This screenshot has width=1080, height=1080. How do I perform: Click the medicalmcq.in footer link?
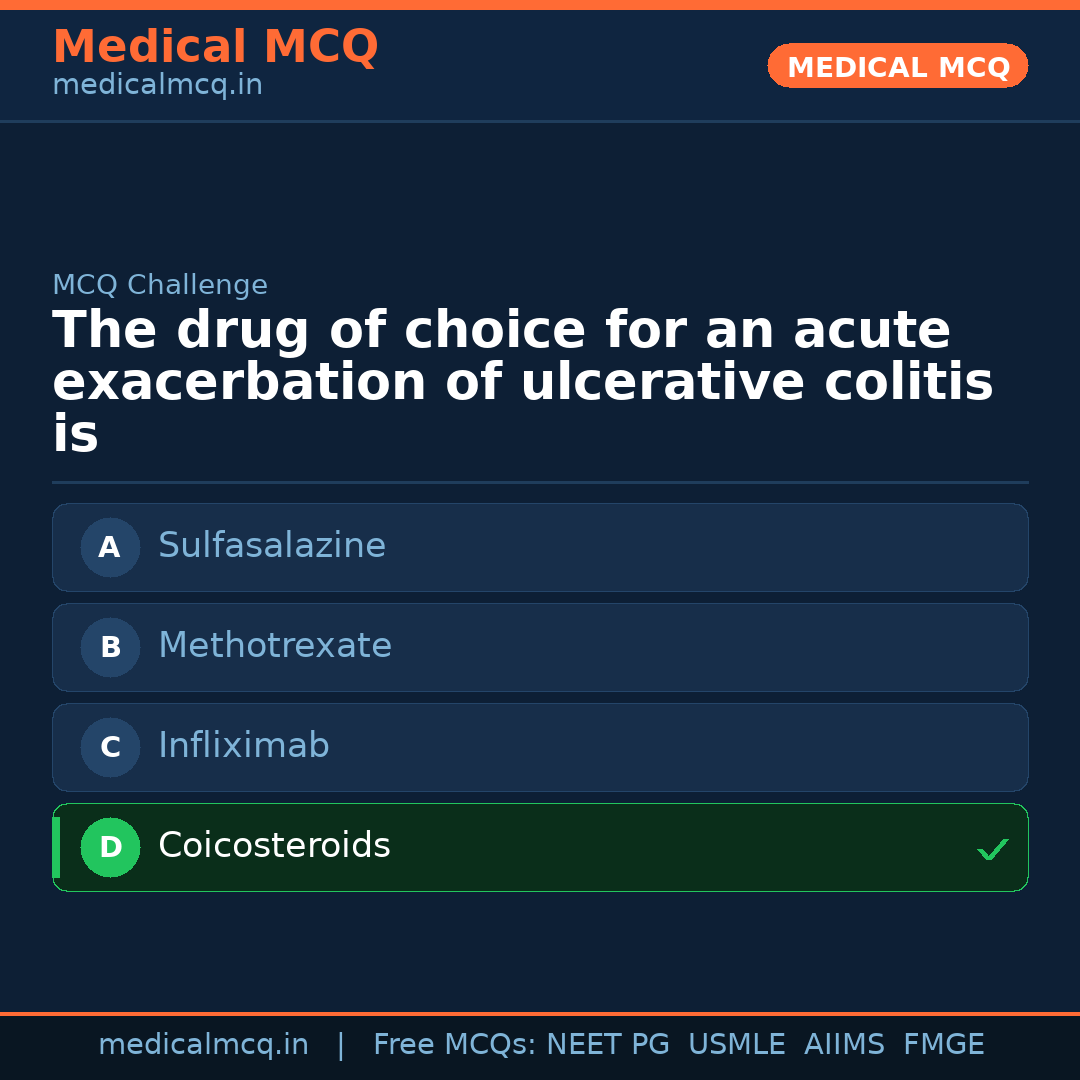point(204,1043)
